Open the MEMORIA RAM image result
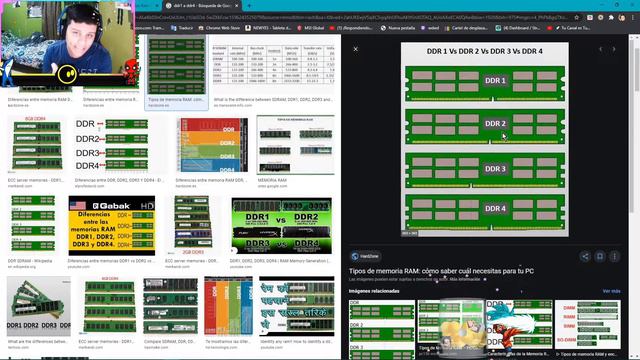The image size is (640, 360). click(296, 145)
